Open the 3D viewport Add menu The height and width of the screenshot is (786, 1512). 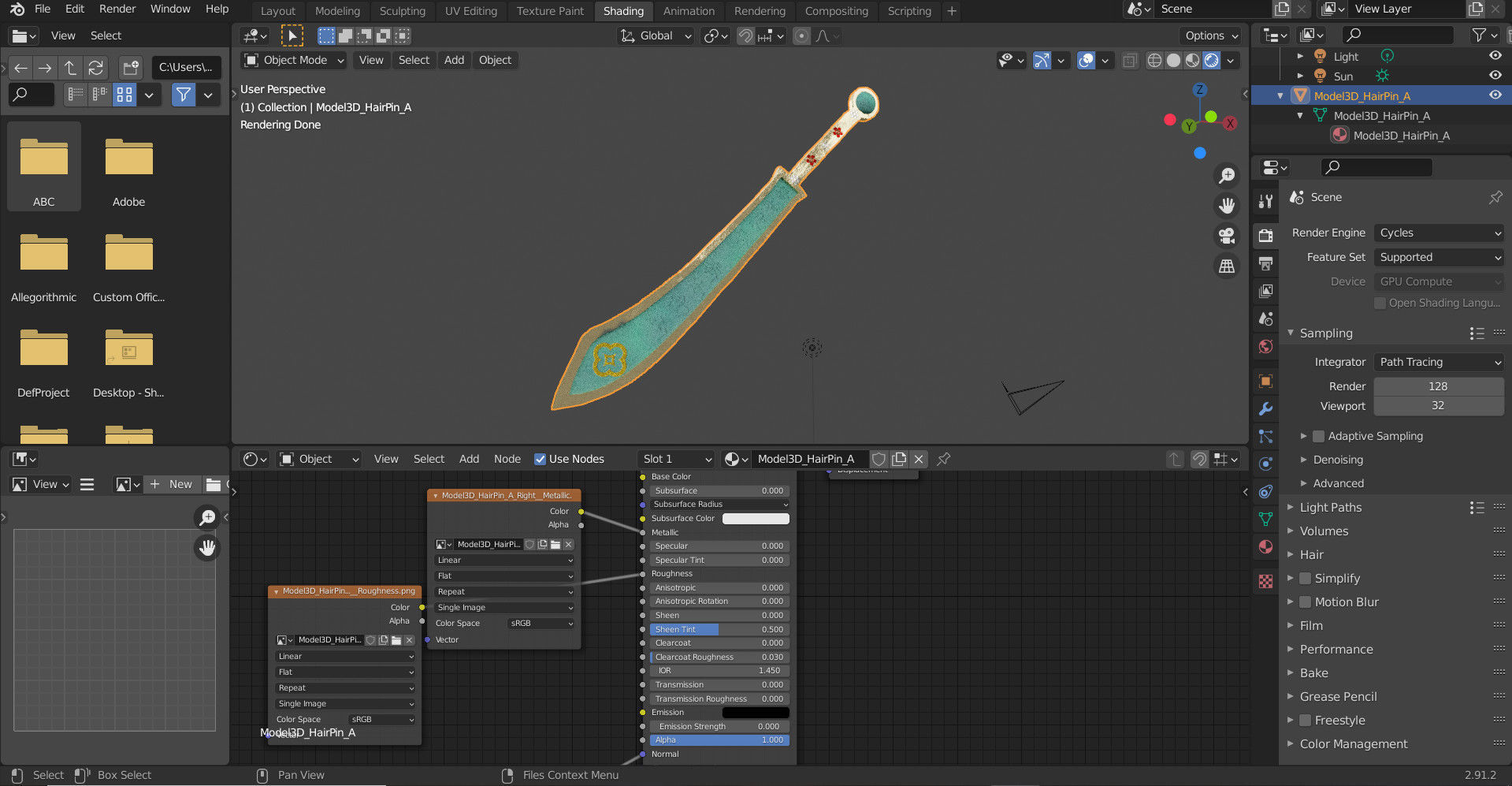click(x=454, y=60)
